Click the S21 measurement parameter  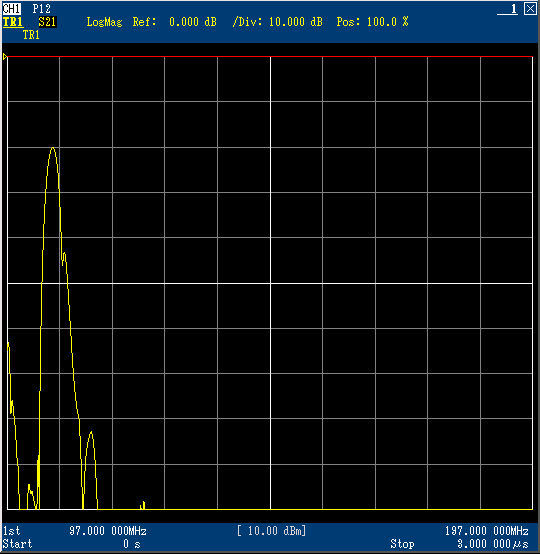pyautogui.click(x=47, y=22)
